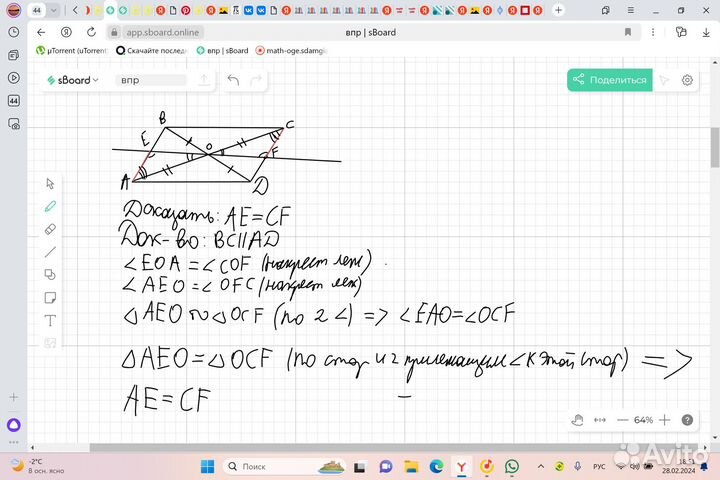The height and width of the screenshot is (480, 720).
Task: Add a sticky note
Action: point(50,298)
